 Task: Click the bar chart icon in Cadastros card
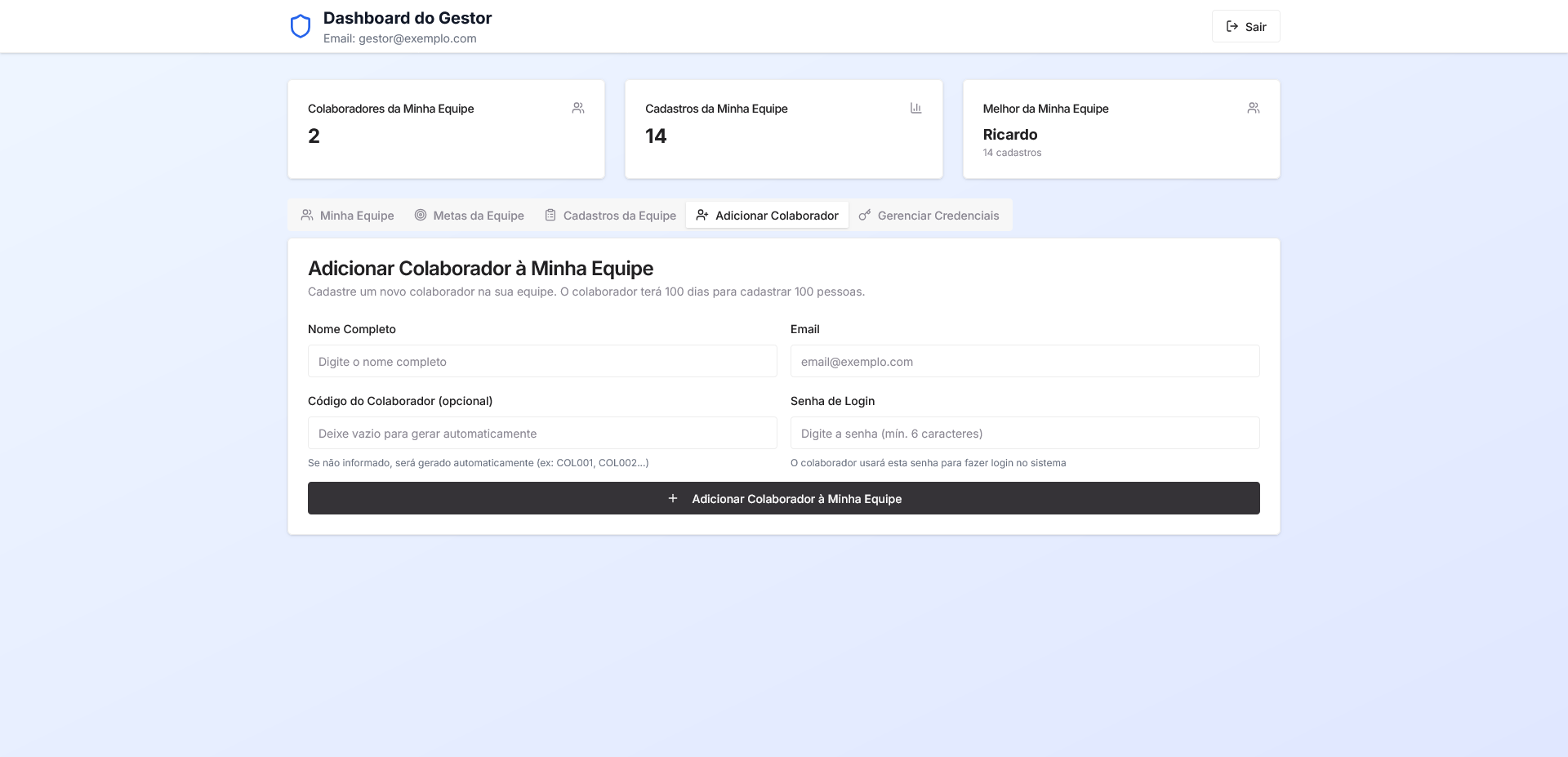tap(915, 108)
